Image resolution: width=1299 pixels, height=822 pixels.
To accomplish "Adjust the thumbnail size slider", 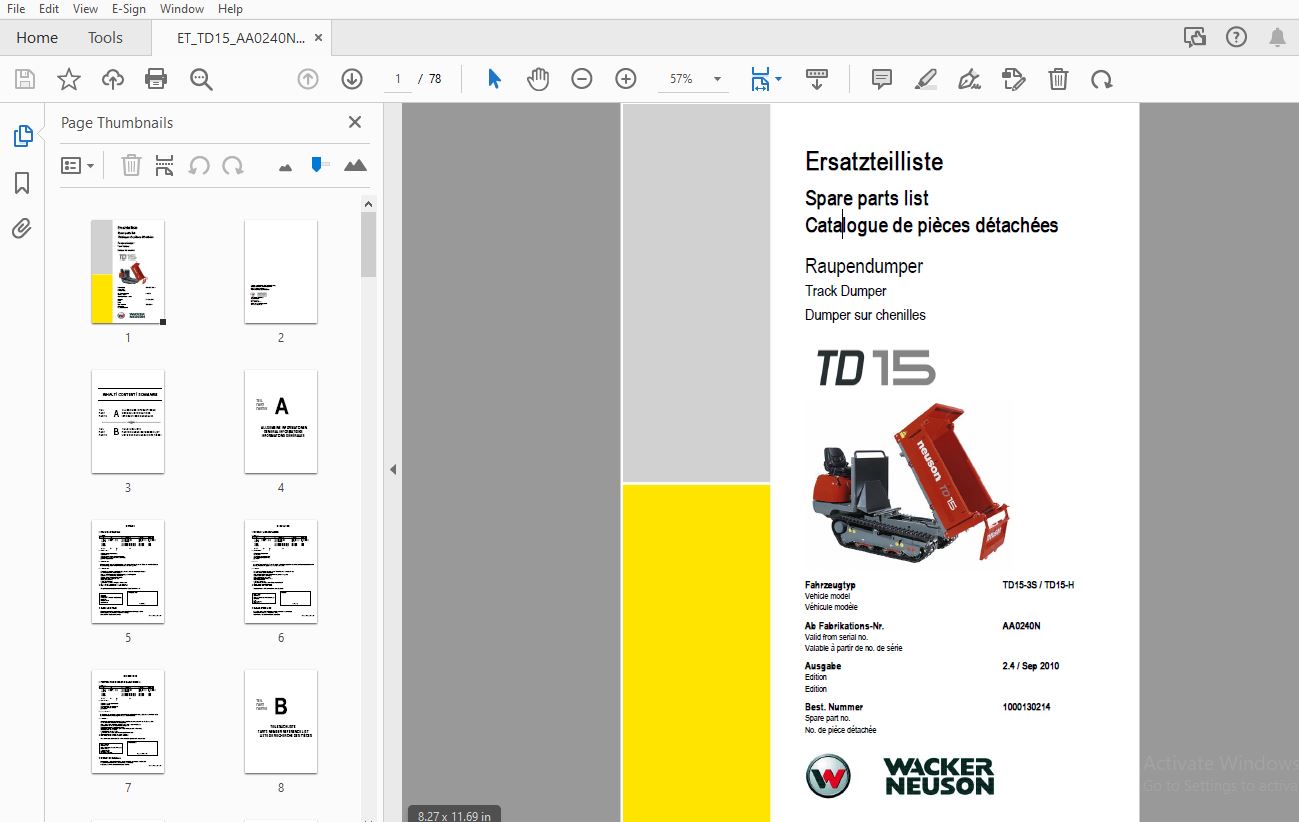I will (x=319, y=164).
